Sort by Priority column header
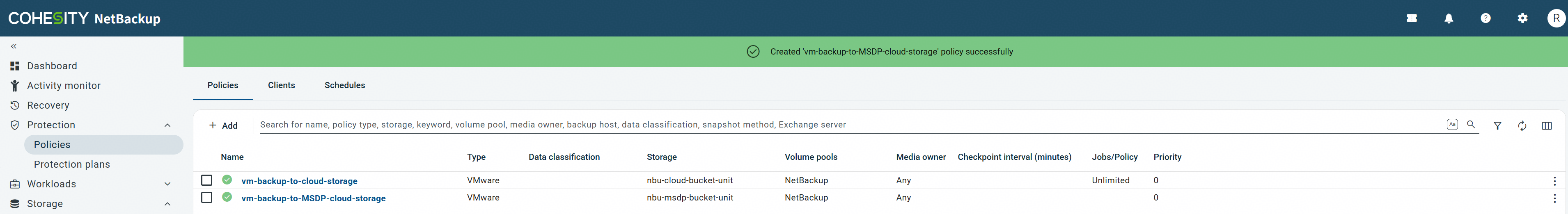 pos(1167,157)
